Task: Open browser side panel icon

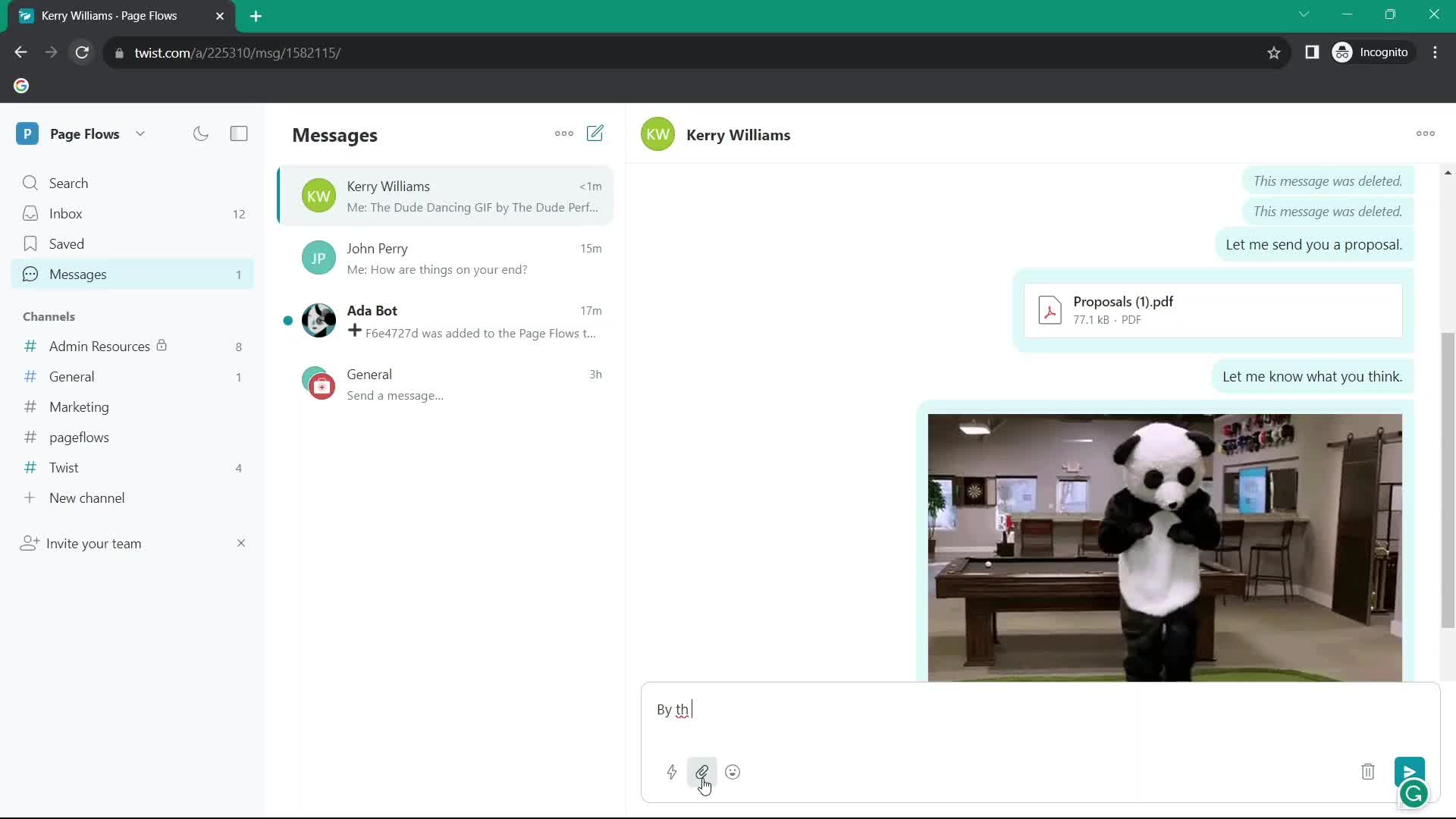Action: click(1312, 52)
